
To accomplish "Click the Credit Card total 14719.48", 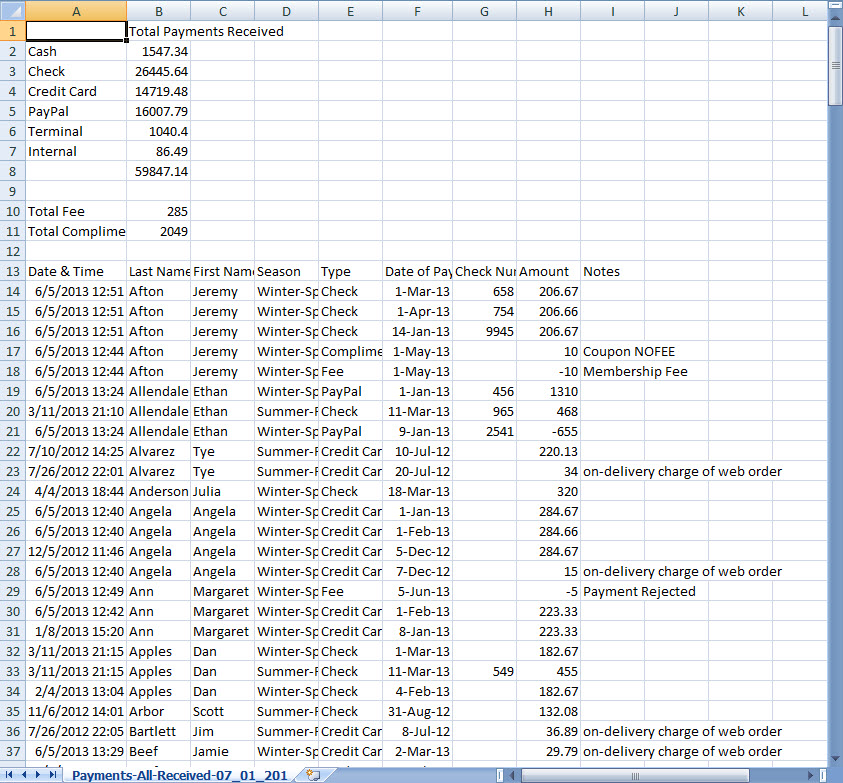I will pos(159,91).
